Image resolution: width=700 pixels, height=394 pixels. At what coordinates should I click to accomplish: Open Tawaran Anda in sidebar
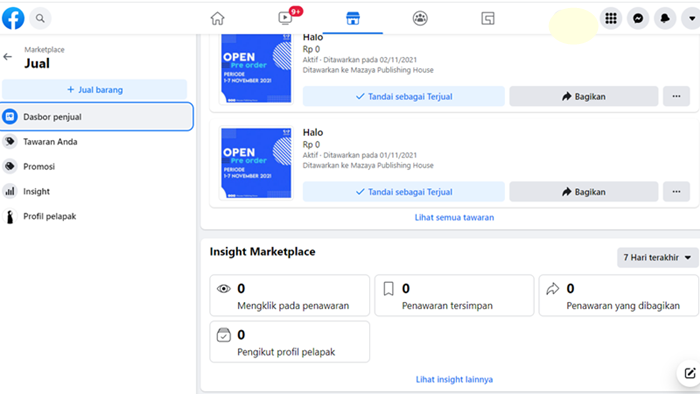coord(96,141)
